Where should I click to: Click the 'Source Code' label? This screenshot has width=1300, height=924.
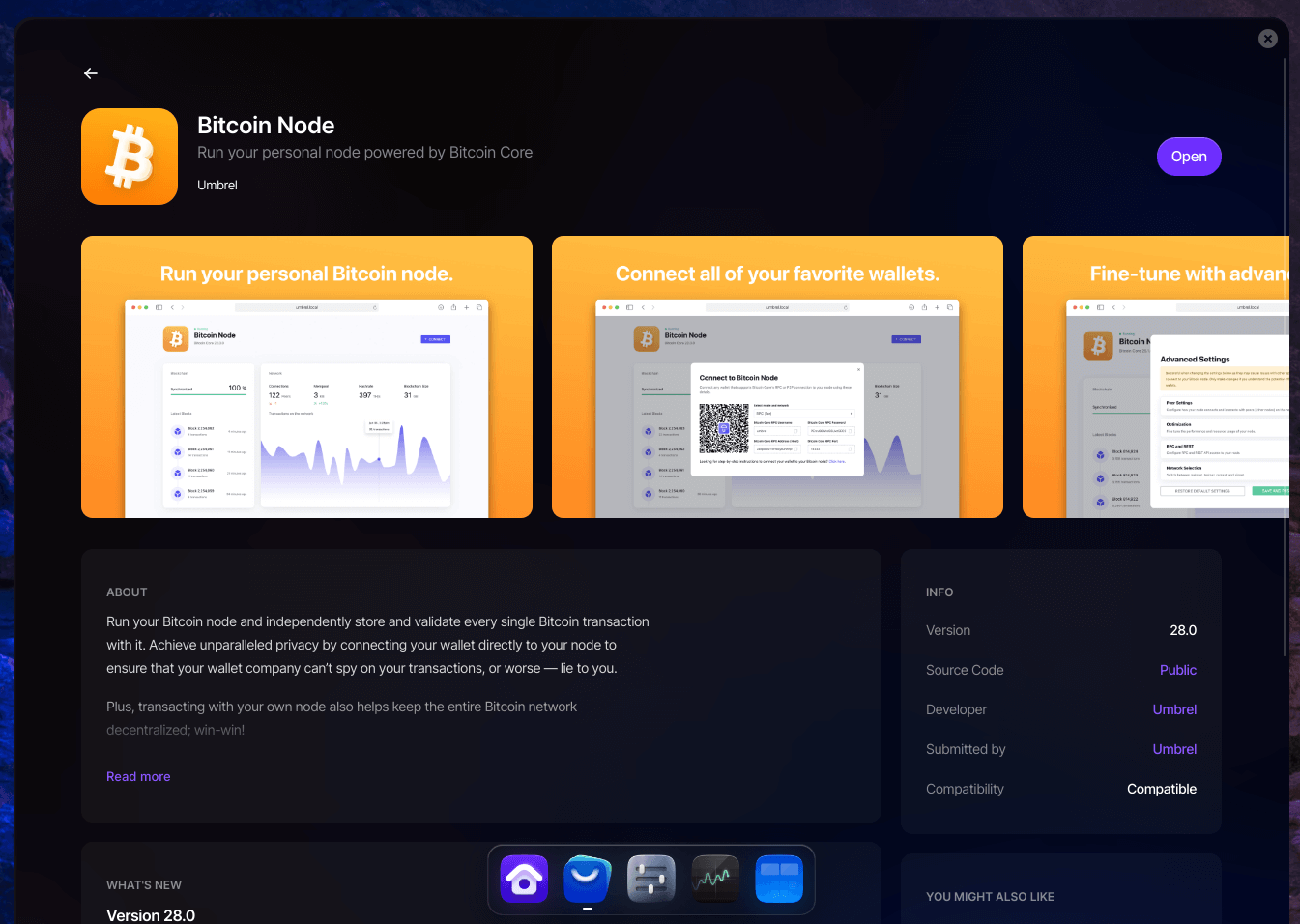(965, 670)
